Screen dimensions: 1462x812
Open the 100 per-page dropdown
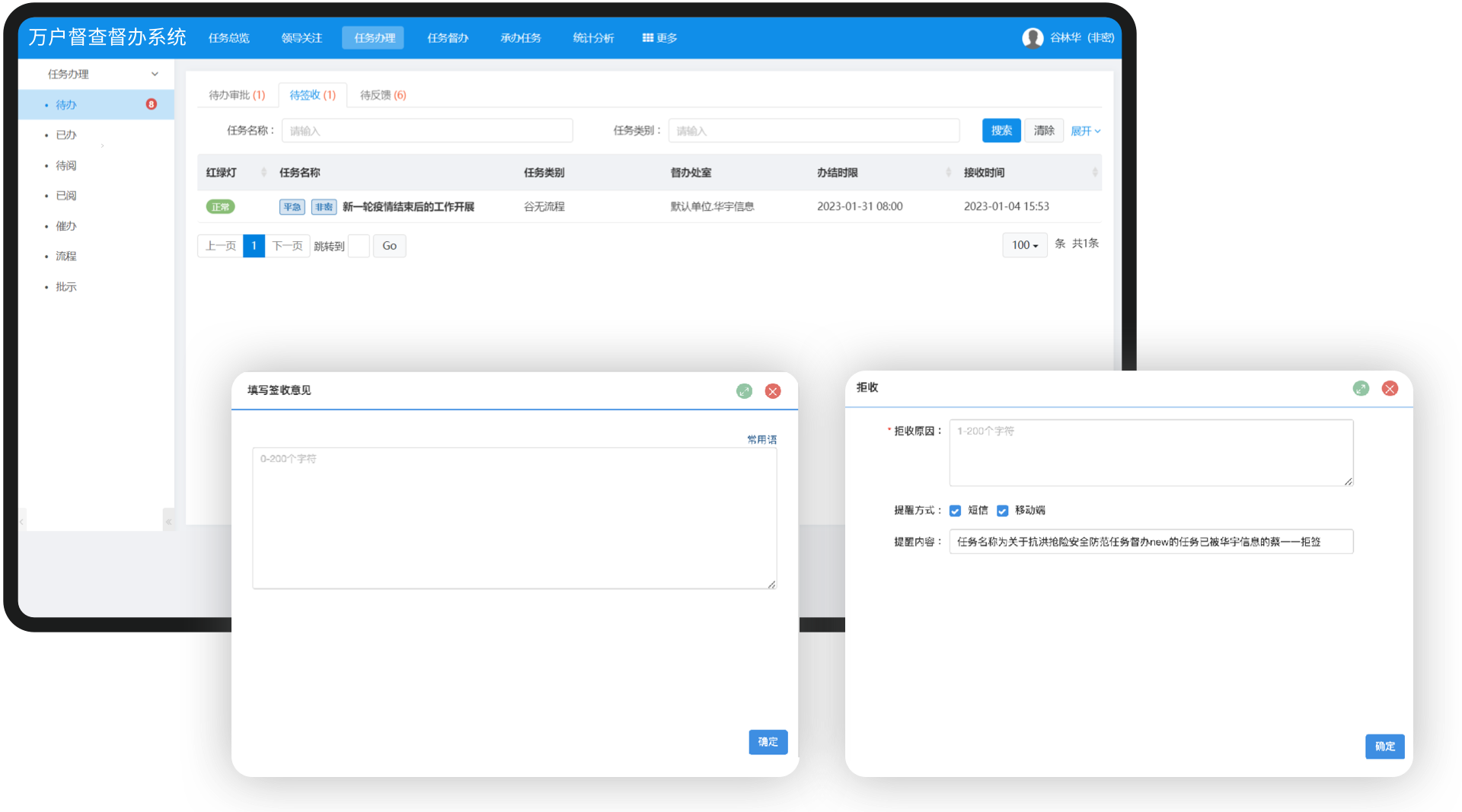tap(1025, 245)
